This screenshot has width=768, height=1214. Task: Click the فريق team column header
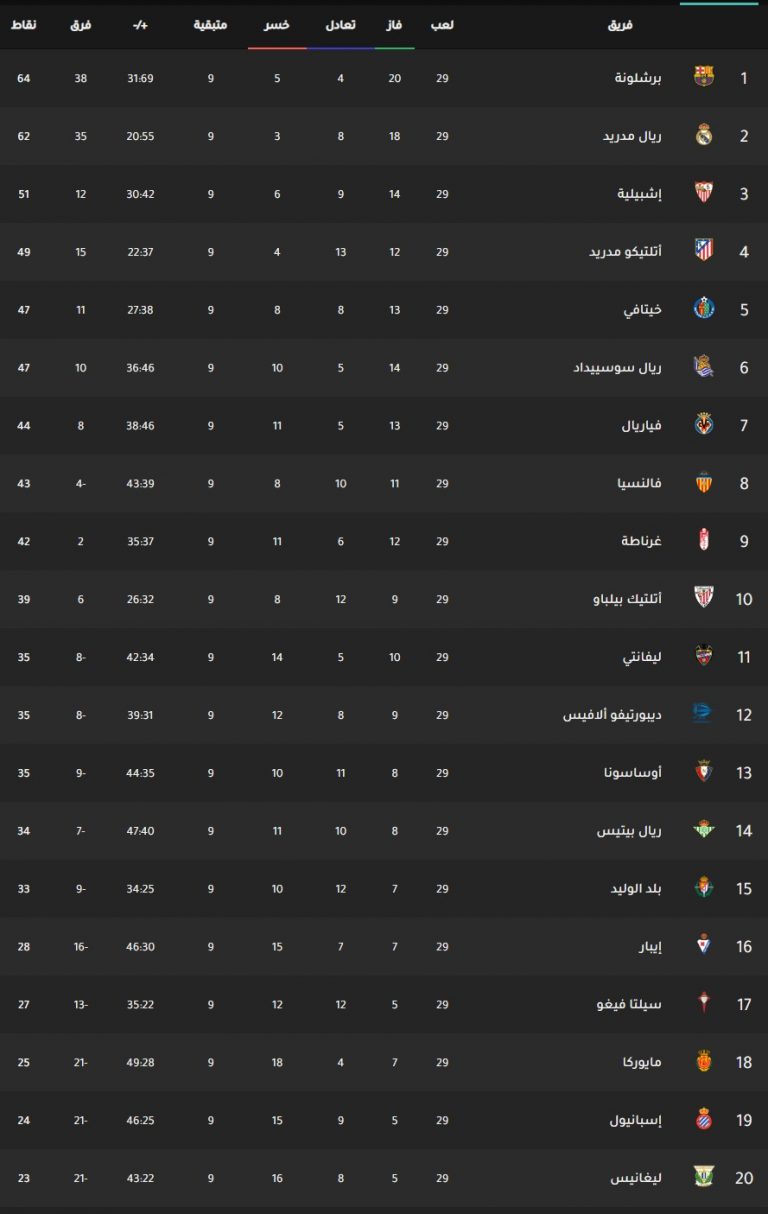pyautogui.click(x=621, y=24)
